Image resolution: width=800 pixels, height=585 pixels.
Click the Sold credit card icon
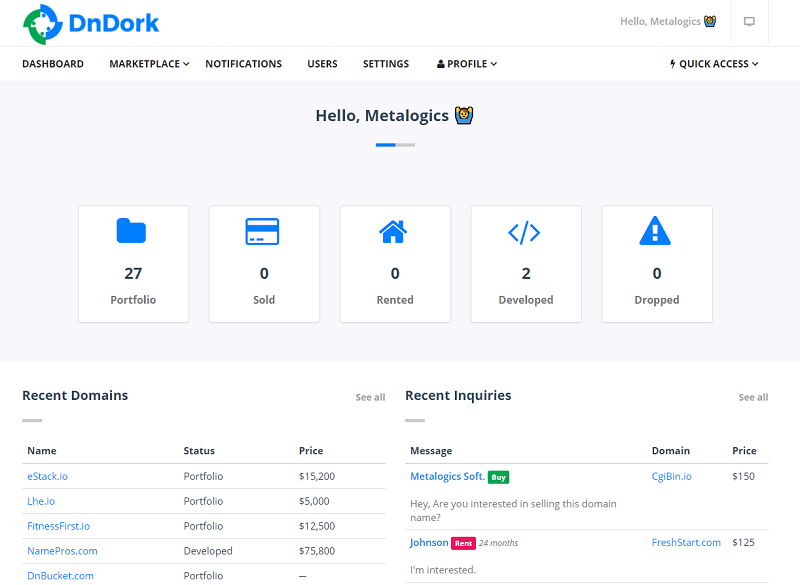coord(264,231)
